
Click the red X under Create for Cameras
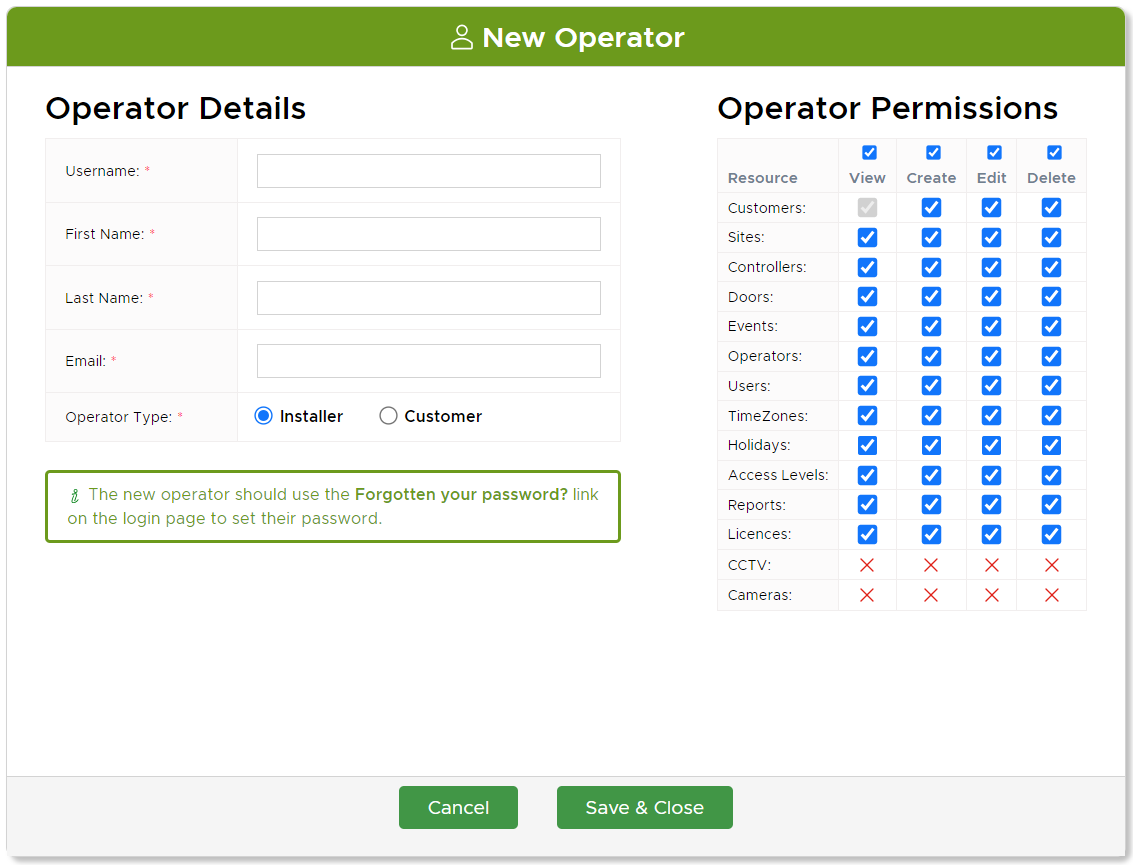tap(931, 594)
